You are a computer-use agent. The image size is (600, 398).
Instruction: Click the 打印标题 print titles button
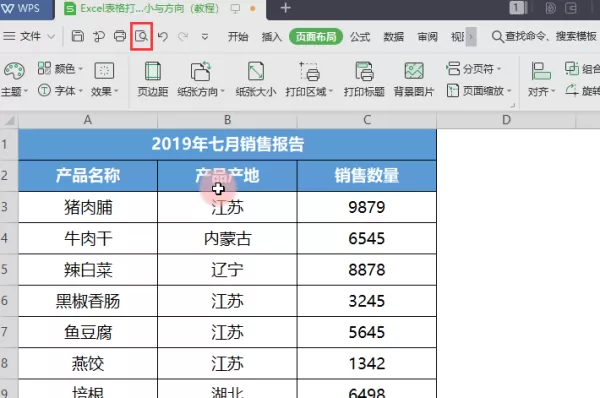(364, 79)
